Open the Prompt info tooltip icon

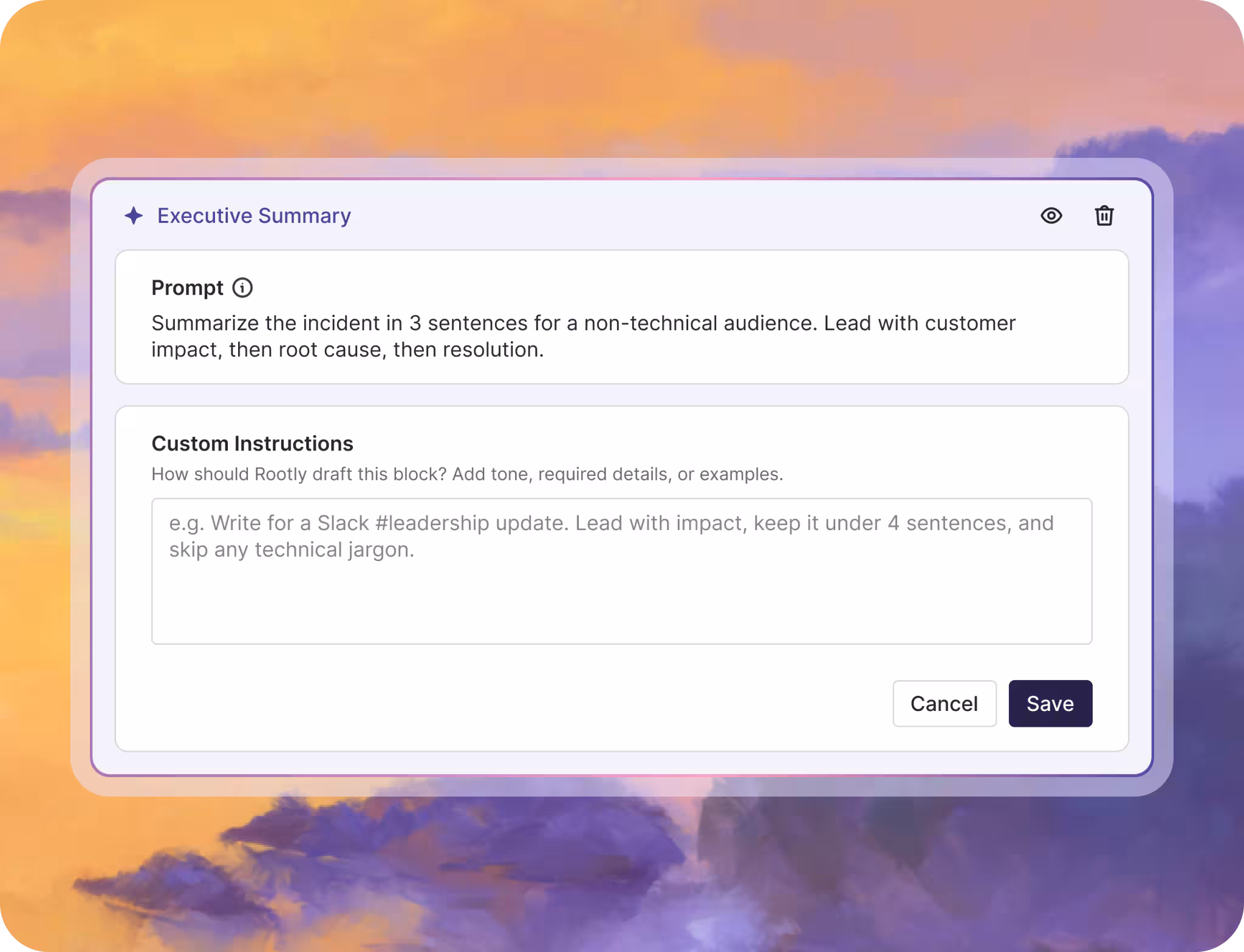click(242, 288)
